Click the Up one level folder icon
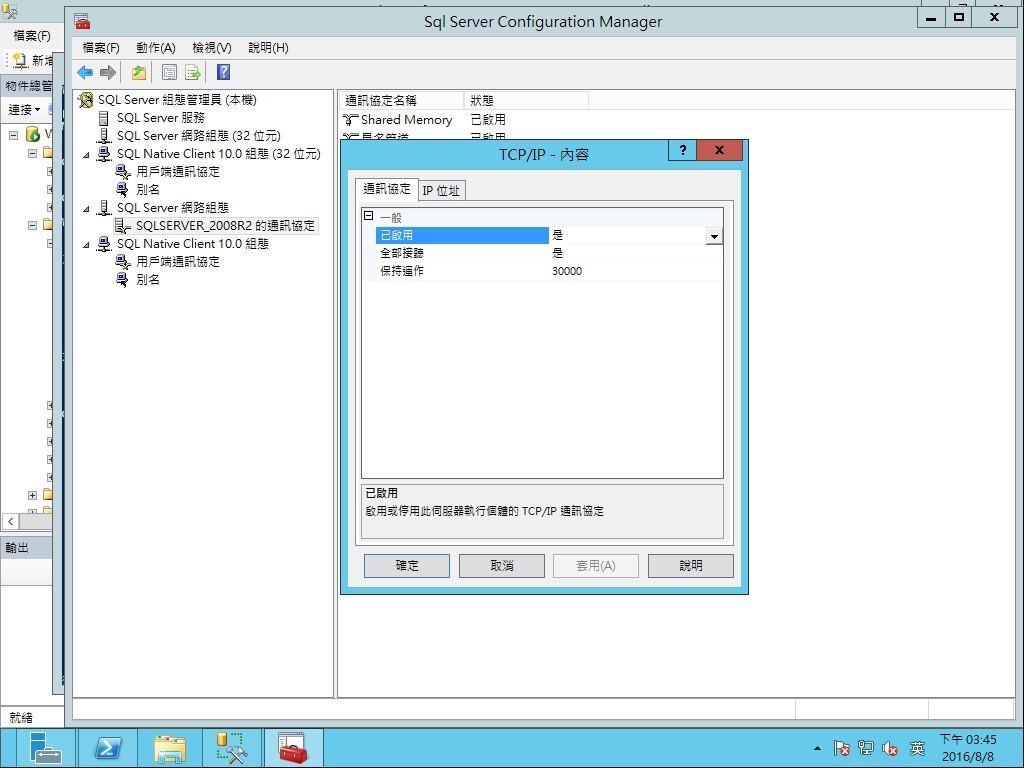 click(138, 72)
